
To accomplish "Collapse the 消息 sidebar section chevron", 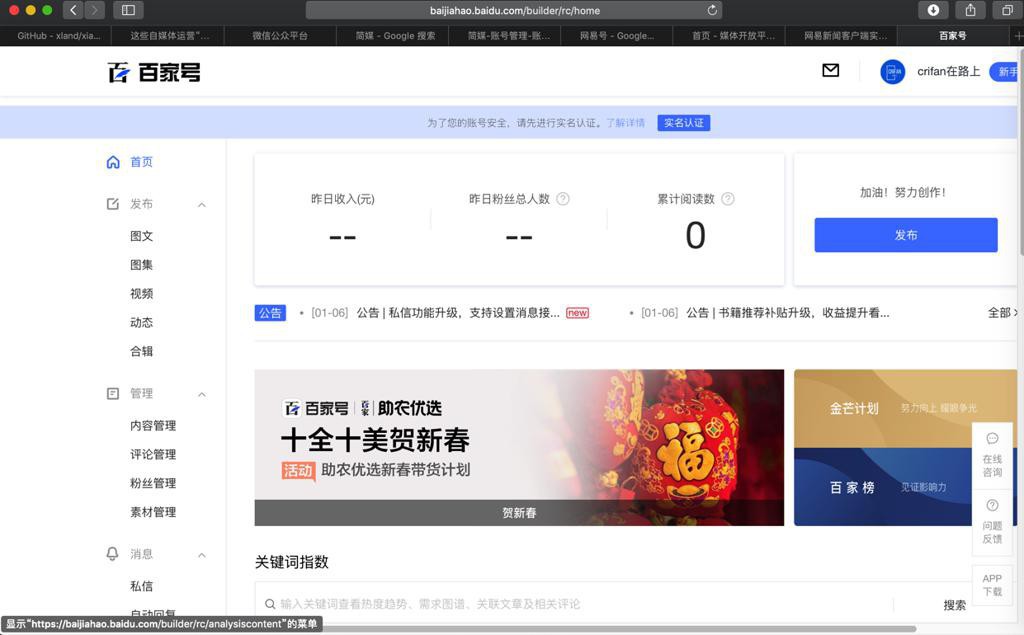I will tap(202, 555).
